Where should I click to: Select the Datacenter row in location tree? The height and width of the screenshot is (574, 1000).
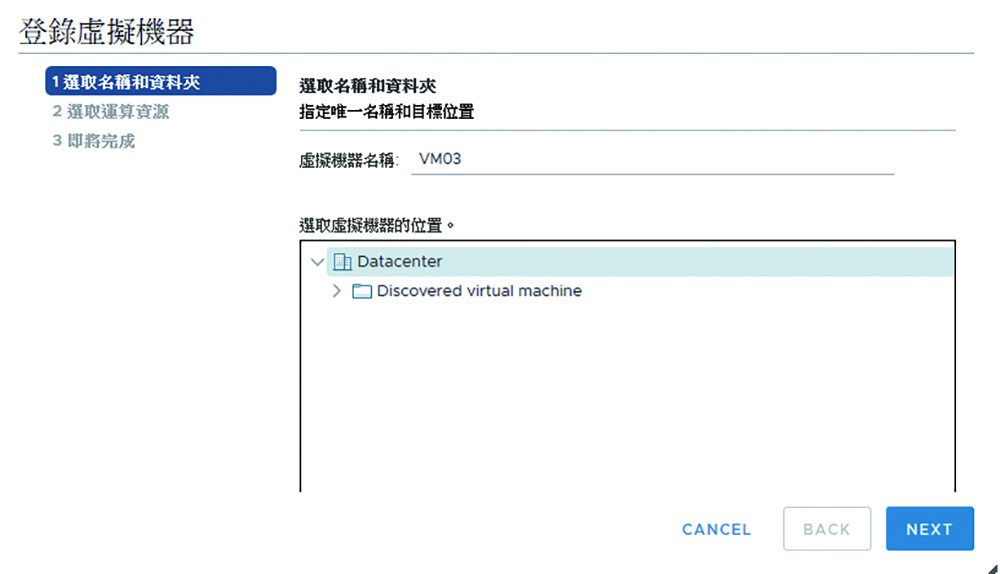click(640, 261)
